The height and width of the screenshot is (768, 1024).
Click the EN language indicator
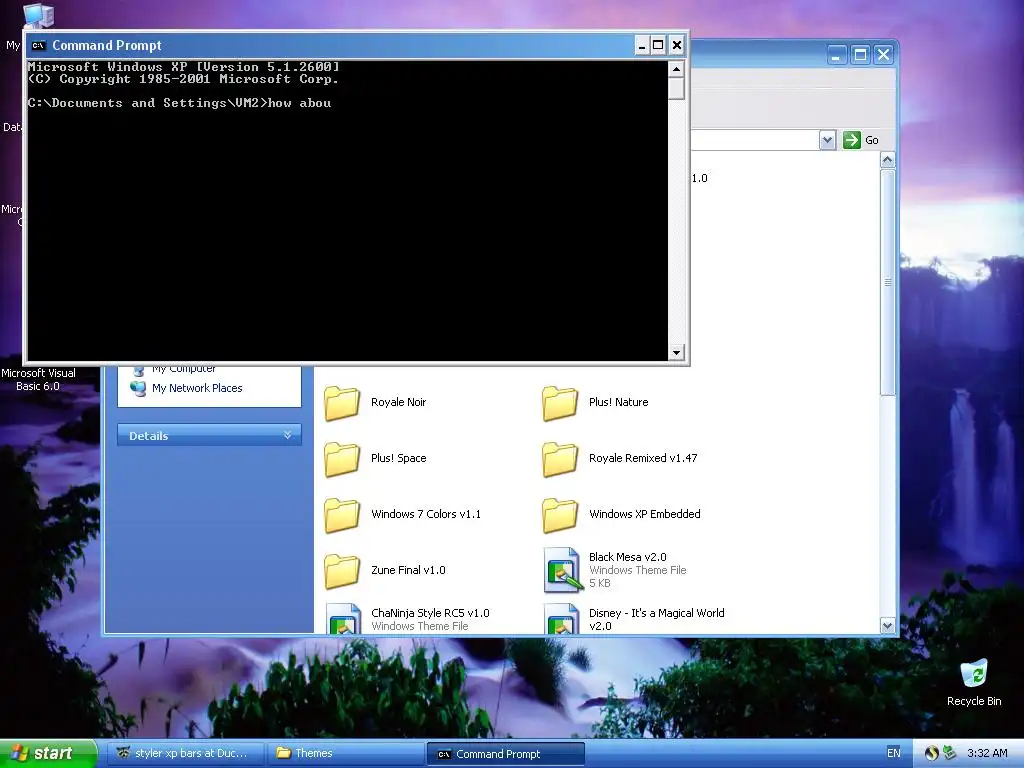click(893, 753)
